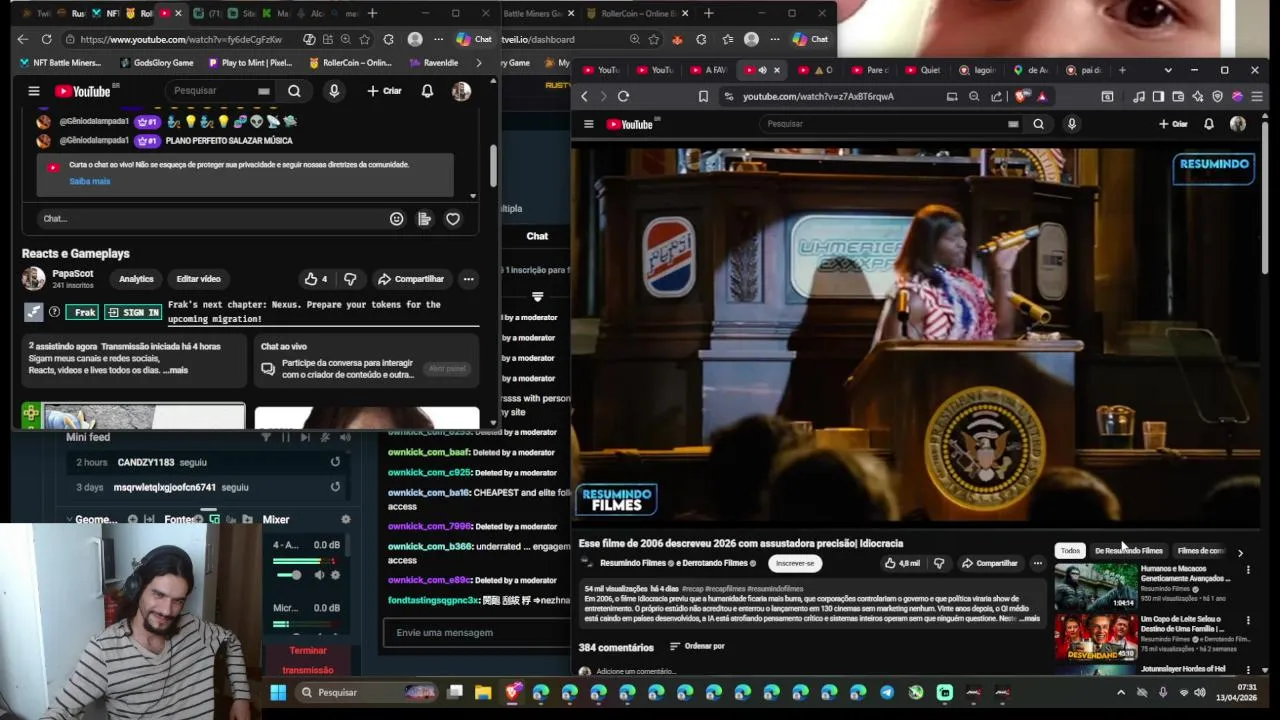Open Analytics for the stream

coord(136,279)
